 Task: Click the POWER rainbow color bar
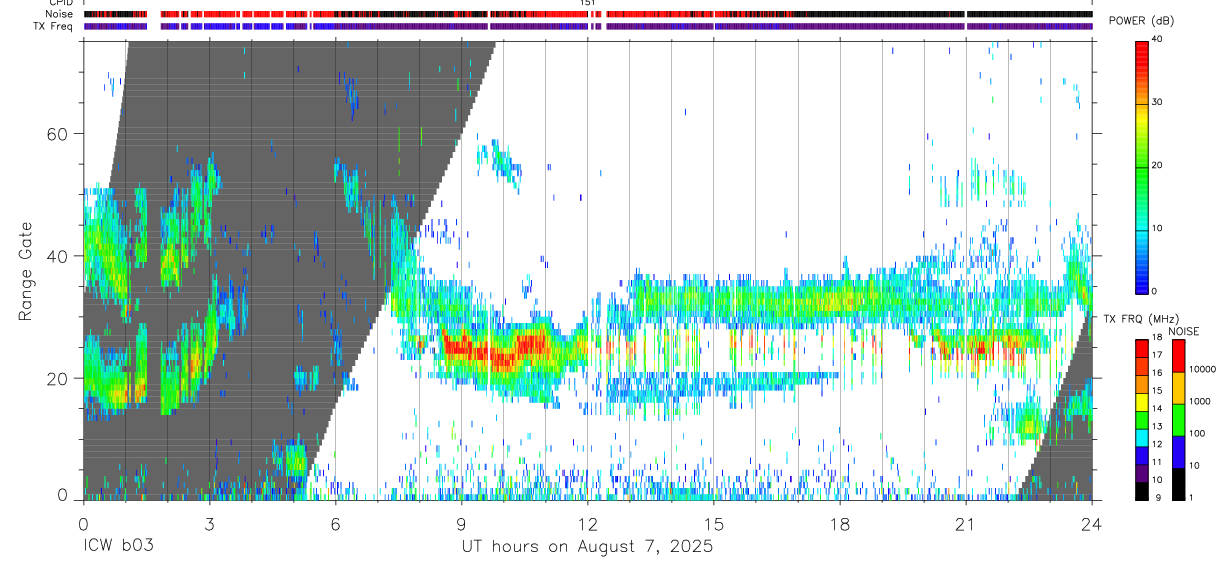1141,166
